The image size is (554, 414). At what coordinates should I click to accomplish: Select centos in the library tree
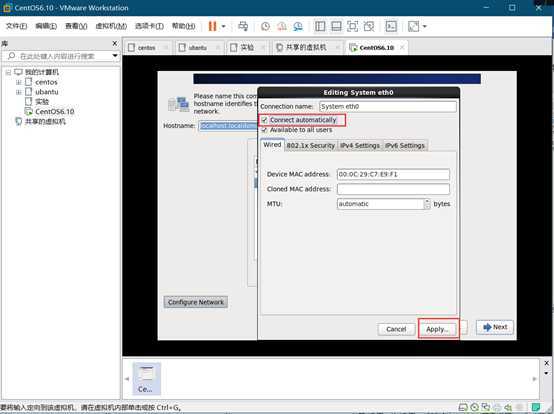point(46,82)
